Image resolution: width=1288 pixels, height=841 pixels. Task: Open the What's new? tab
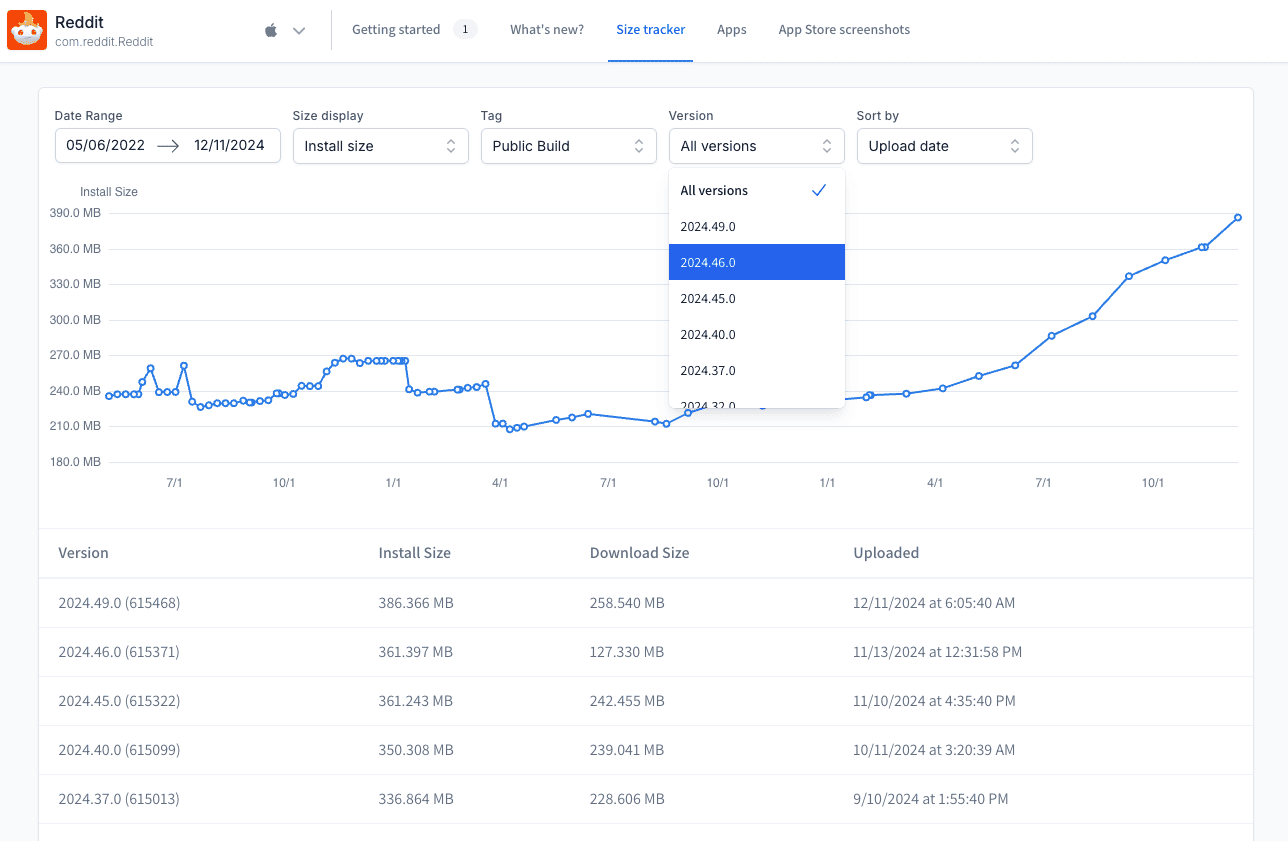tap(546, 29)
